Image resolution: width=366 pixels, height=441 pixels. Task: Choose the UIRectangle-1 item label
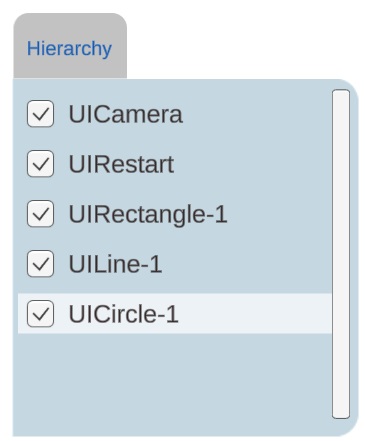[x=148, y=214]
